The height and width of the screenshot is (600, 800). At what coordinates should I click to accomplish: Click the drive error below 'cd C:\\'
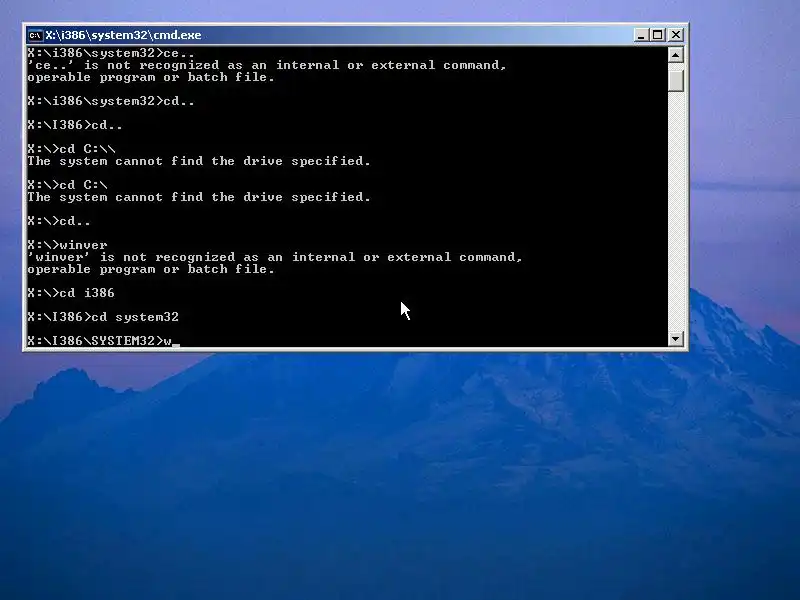pyautogui.click(x=199, y=161)
